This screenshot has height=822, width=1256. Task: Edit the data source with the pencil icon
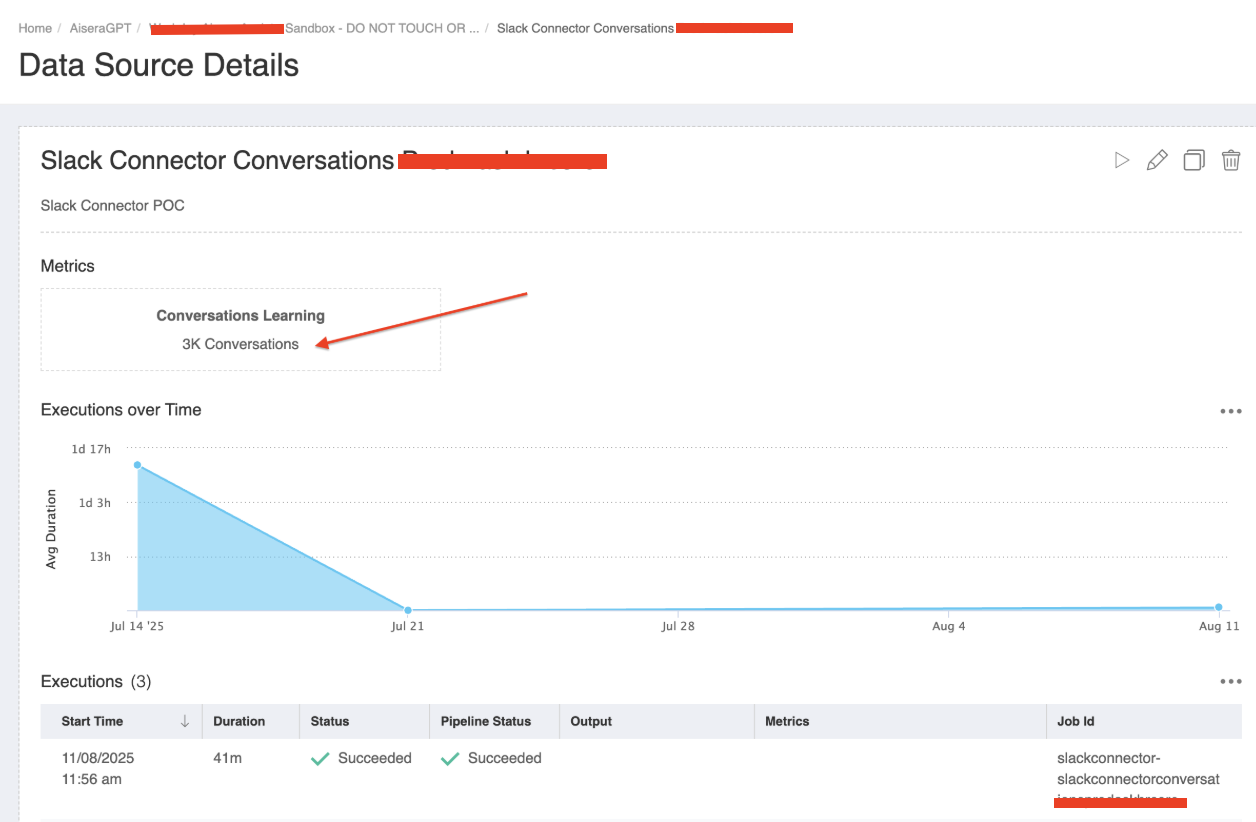tap(1157, 160)
